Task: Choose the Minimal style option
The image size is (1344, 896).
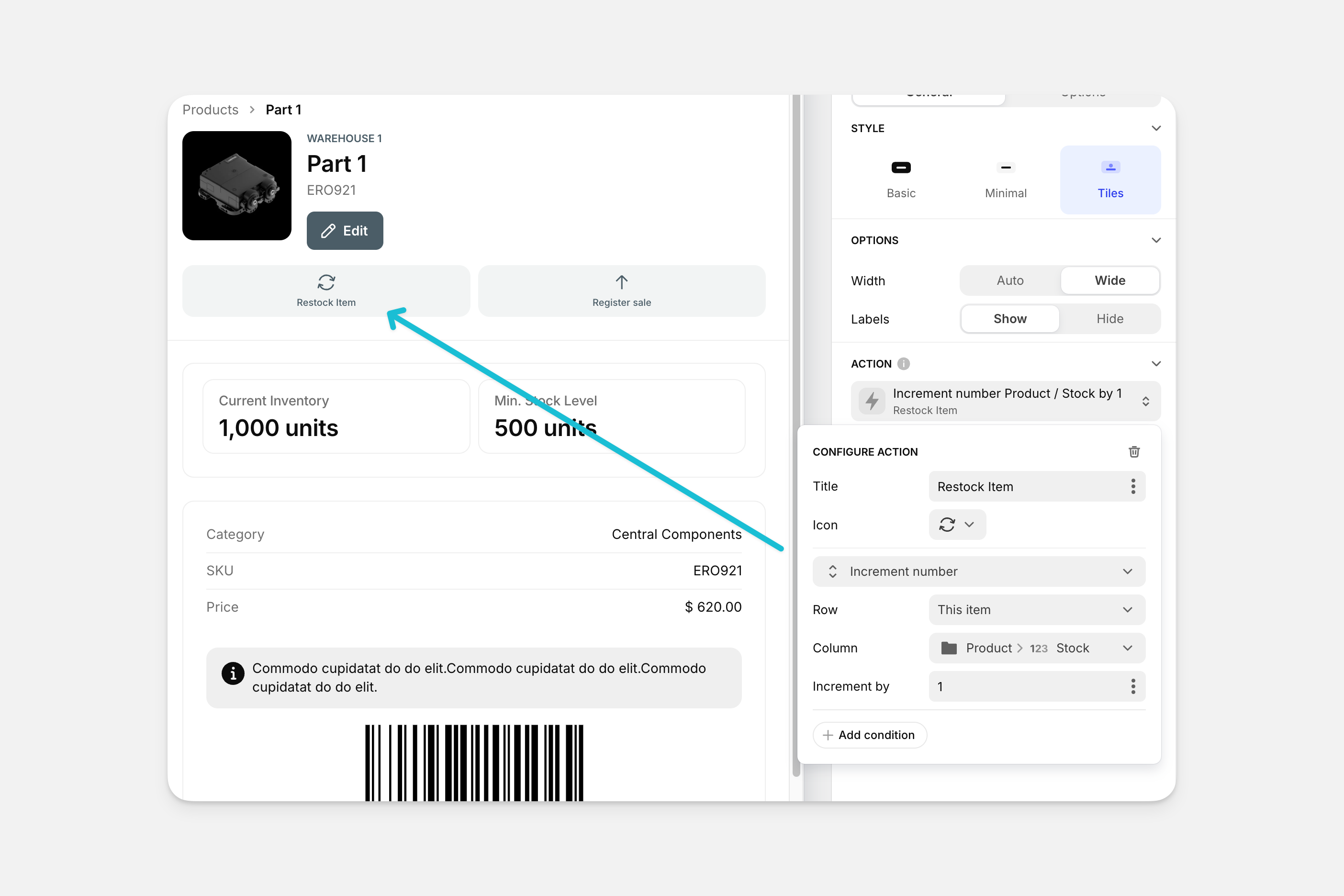Action: pos(1006,180)
